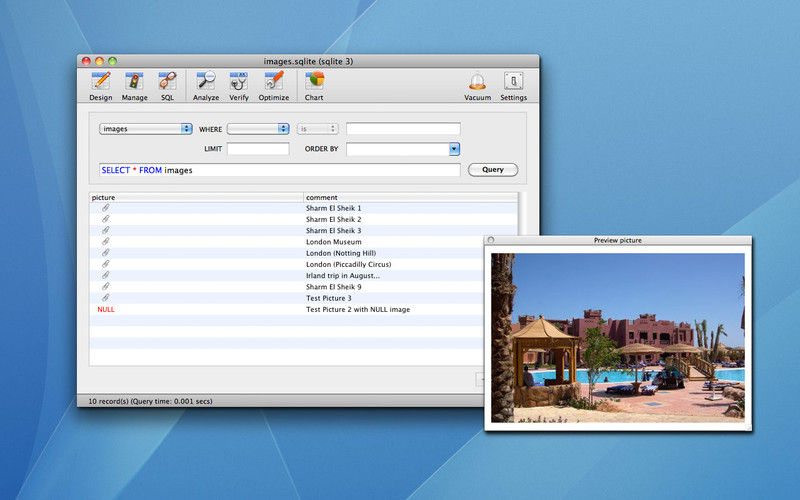This screenshot has height=500, width=800.
Task: Click the paperclip for London Museum
Action: [106, 241]
